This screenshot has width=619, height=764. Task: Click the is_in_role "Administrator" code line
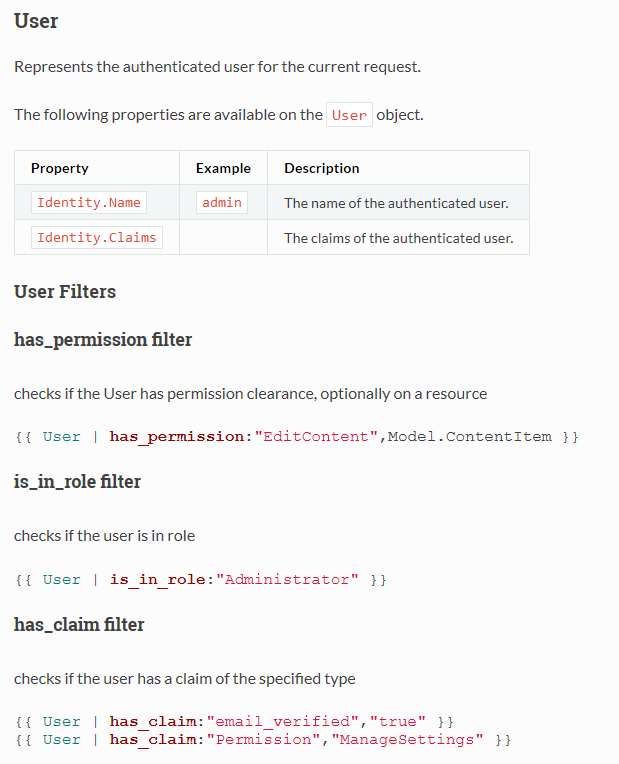coord(201,580)
